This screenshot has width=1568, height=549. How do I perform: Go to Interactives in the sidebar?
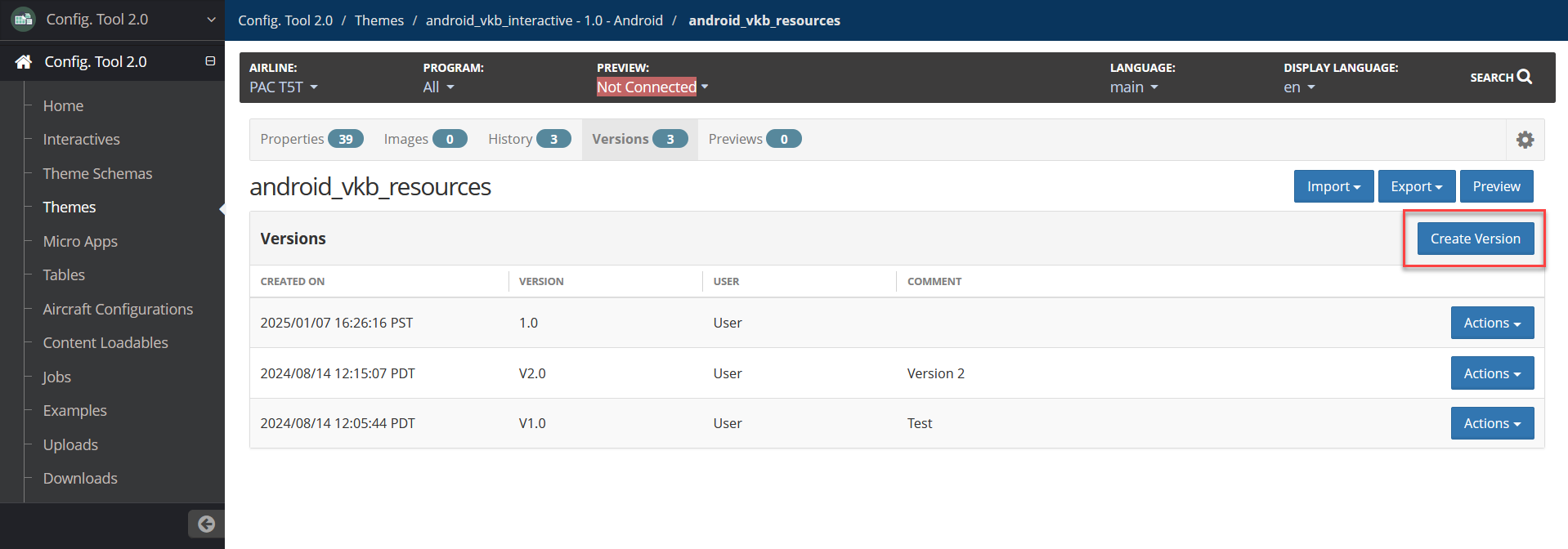click(x=81, y=140)
